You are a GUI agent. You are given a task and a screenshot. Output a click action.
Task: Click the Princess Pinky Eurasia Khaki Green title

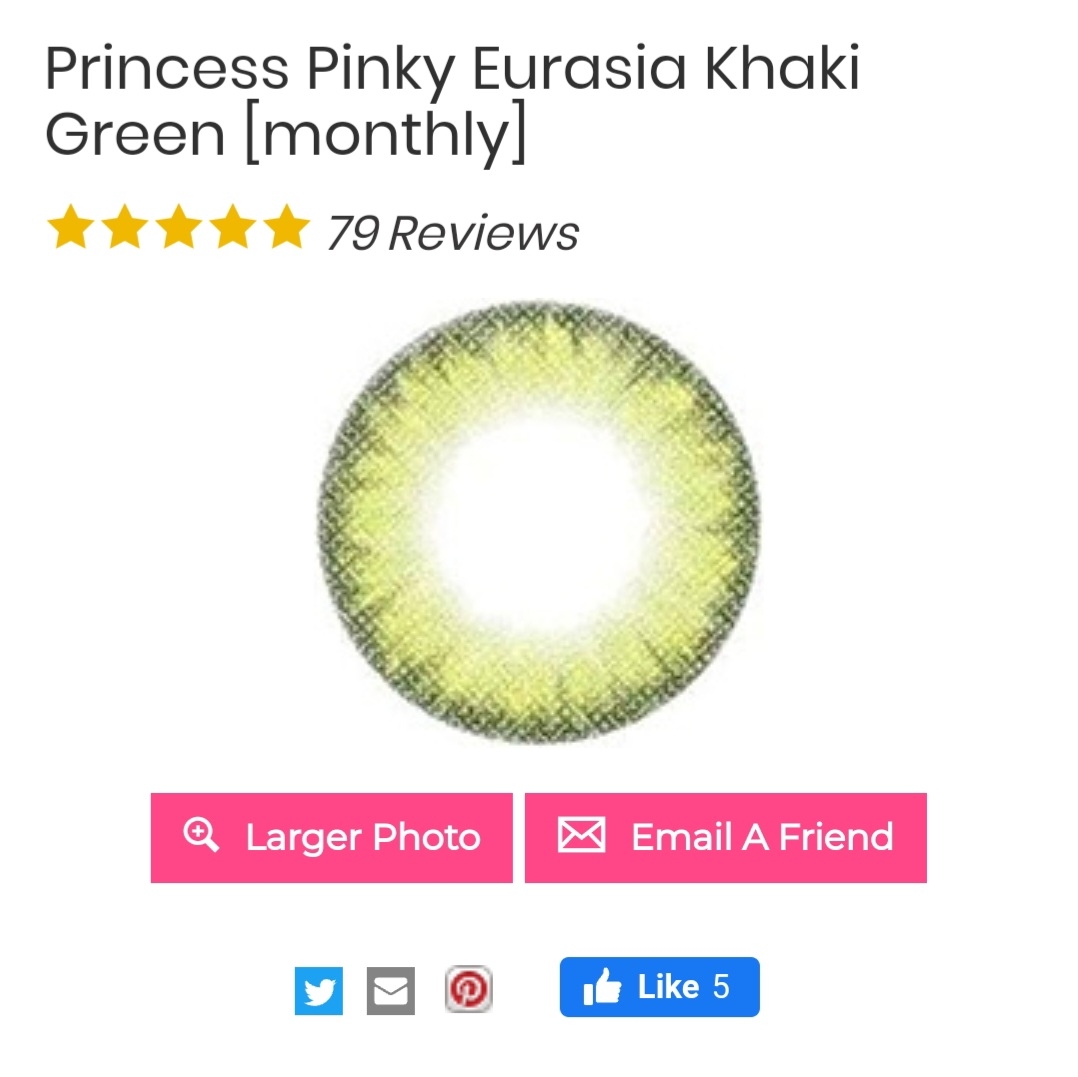tap(452, 100)
